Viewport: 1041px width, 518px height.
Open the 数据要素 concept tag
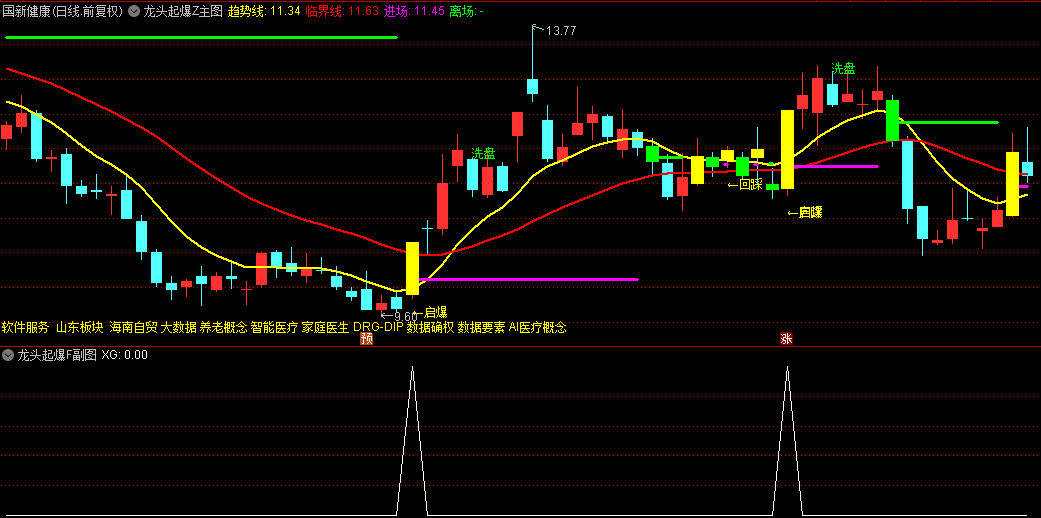(x=481, y=327)
